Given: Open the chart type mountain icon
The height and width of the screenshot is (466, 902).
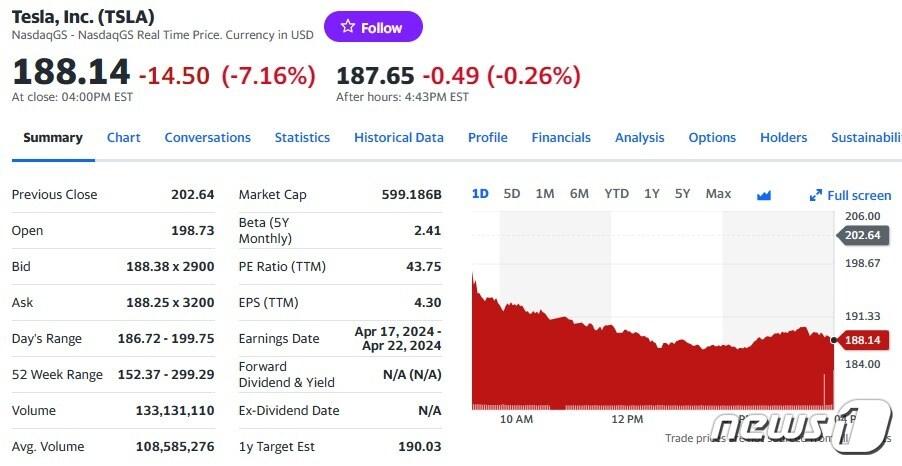Looking at the screenshot, I should pyautogui.click(x=764, y=195).
